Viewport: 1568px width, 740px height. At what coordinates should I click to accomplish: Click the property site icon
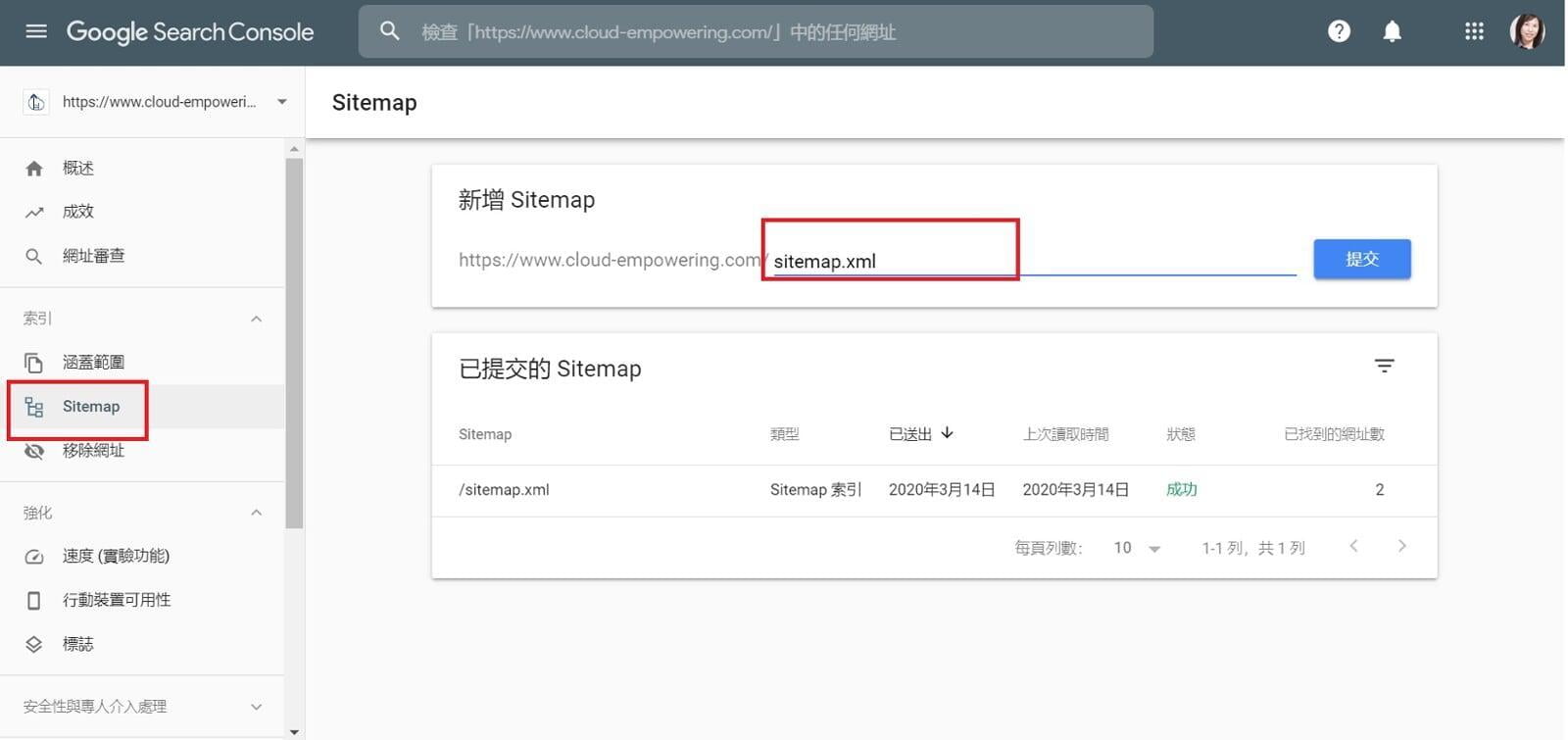[36, 102]
